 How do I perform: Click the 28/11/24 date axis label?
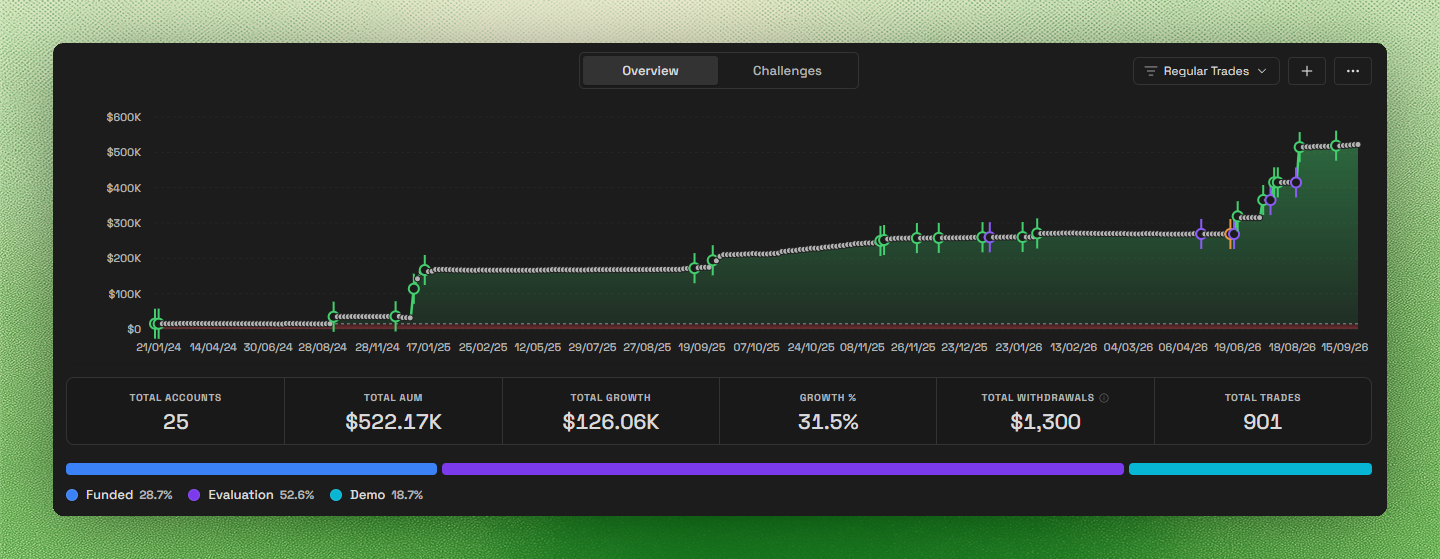(x=377, y=348)
